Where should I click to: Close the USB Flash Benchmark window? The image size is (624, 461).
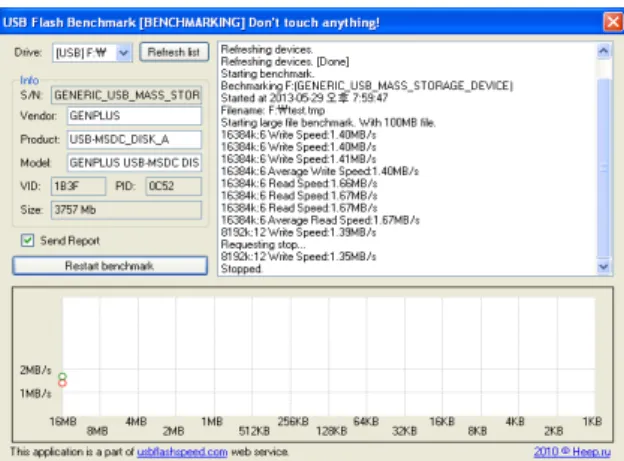coord(612,22)
